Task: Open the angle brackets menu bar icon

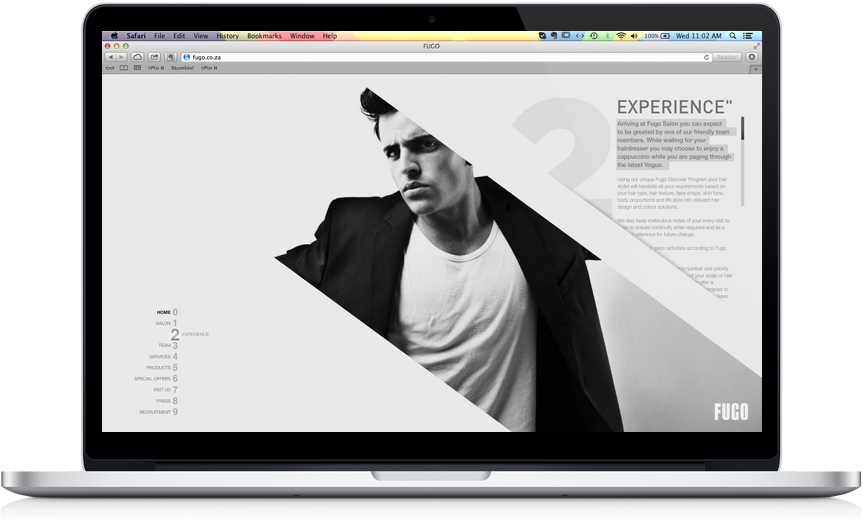Action: click(580, 36)
